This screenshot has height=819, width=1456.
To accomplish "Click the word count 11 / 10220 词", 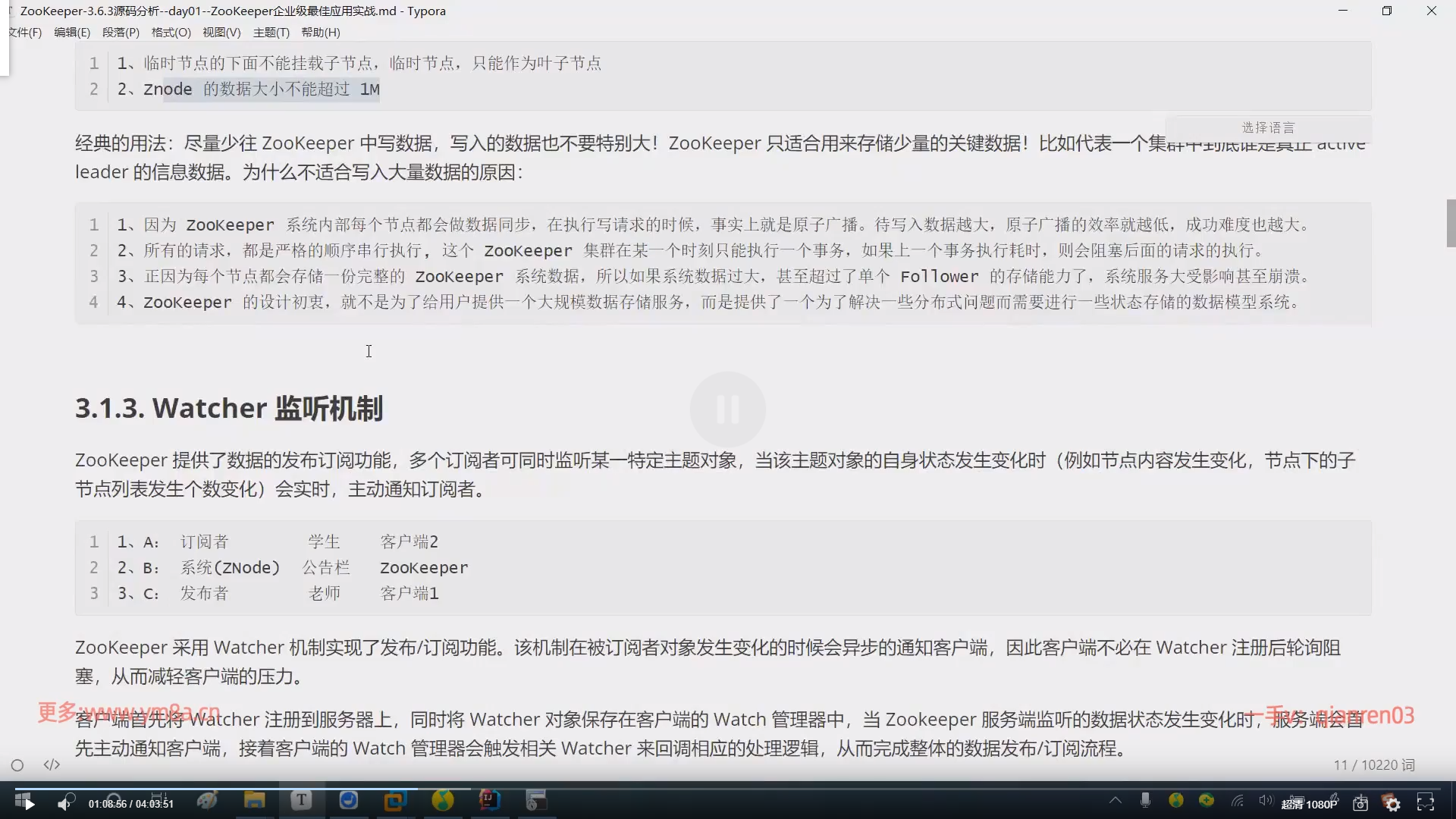I will pos(1373,765).
